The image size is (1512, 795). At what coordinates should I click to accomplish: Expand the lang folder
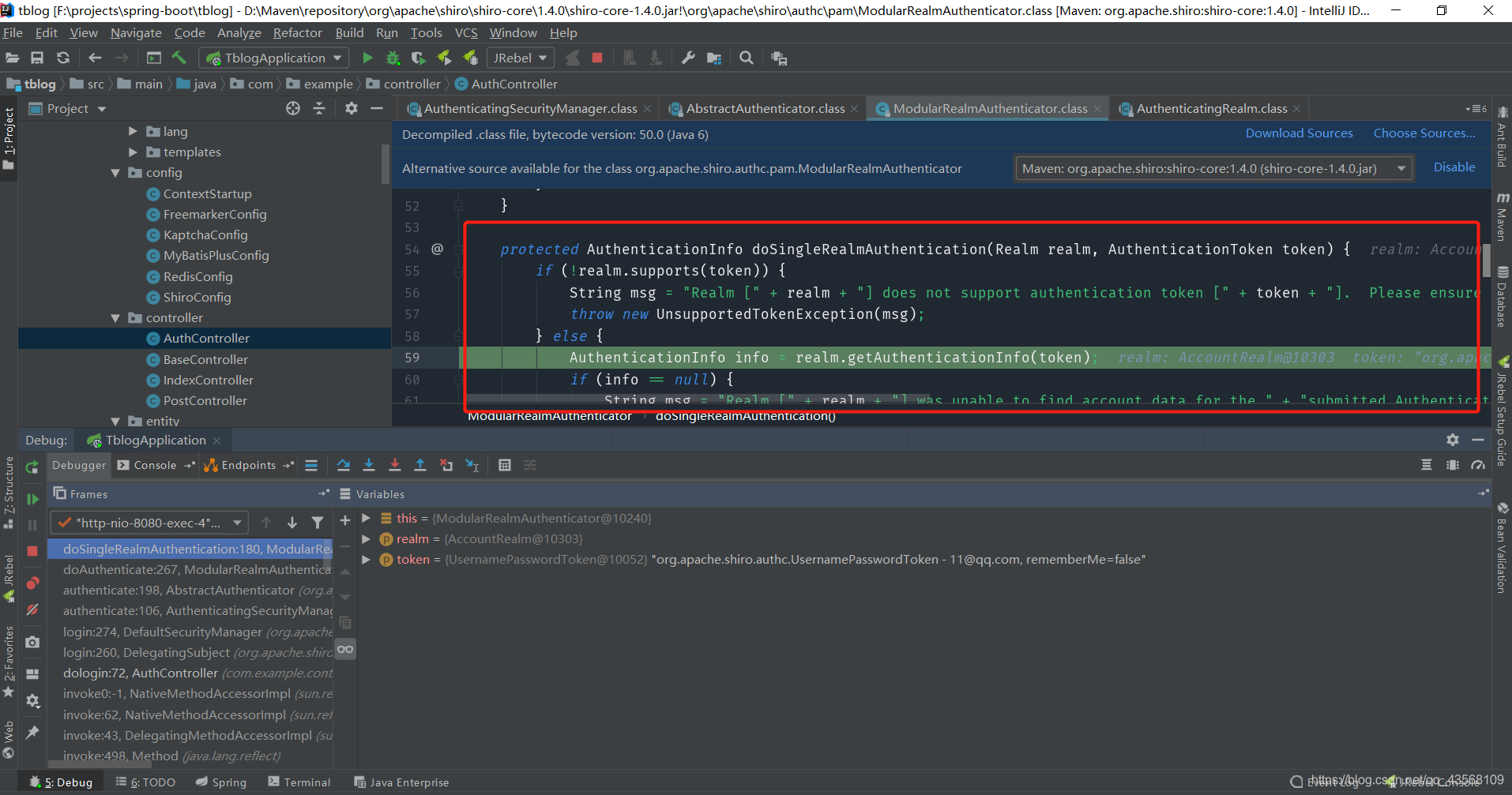[133, 131]
